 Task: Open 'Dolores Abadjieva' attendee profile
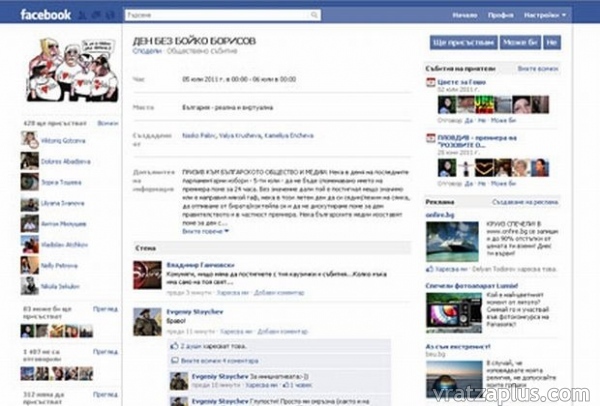[x=65, y=161]
